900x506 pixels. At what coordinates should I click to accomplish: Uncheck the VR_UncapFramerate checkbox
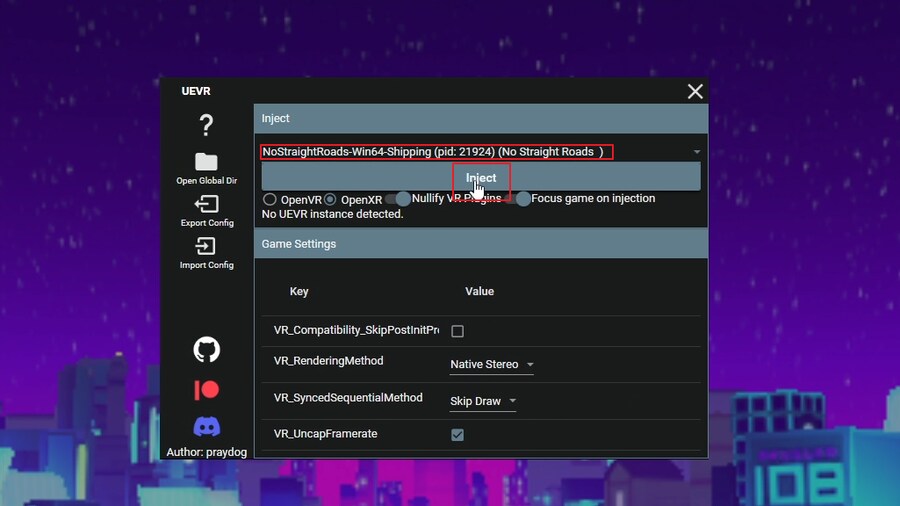point(458,435)
